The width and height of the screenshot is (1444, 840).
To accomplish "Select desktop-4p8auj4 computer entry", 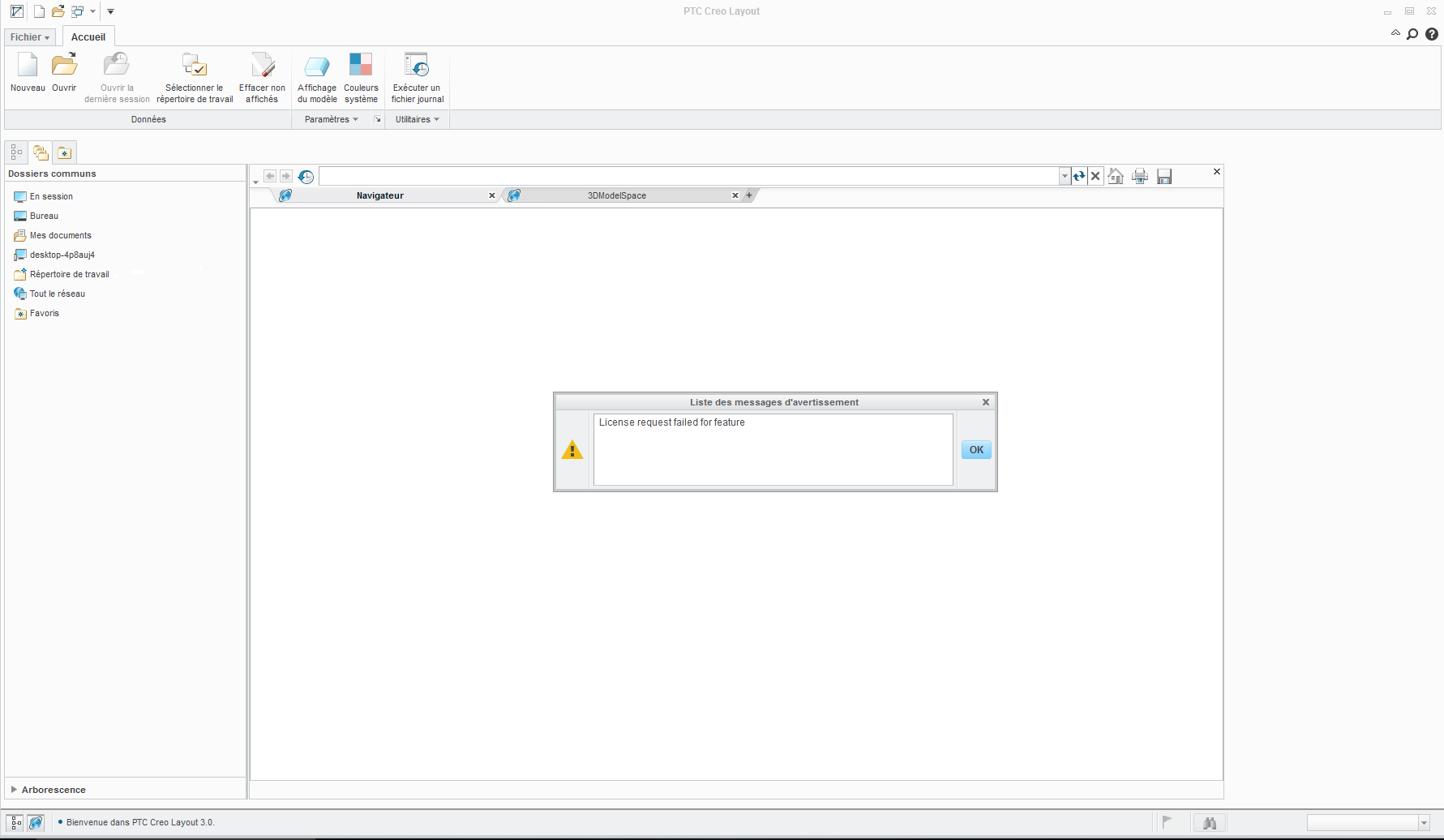I will [54, 255].
